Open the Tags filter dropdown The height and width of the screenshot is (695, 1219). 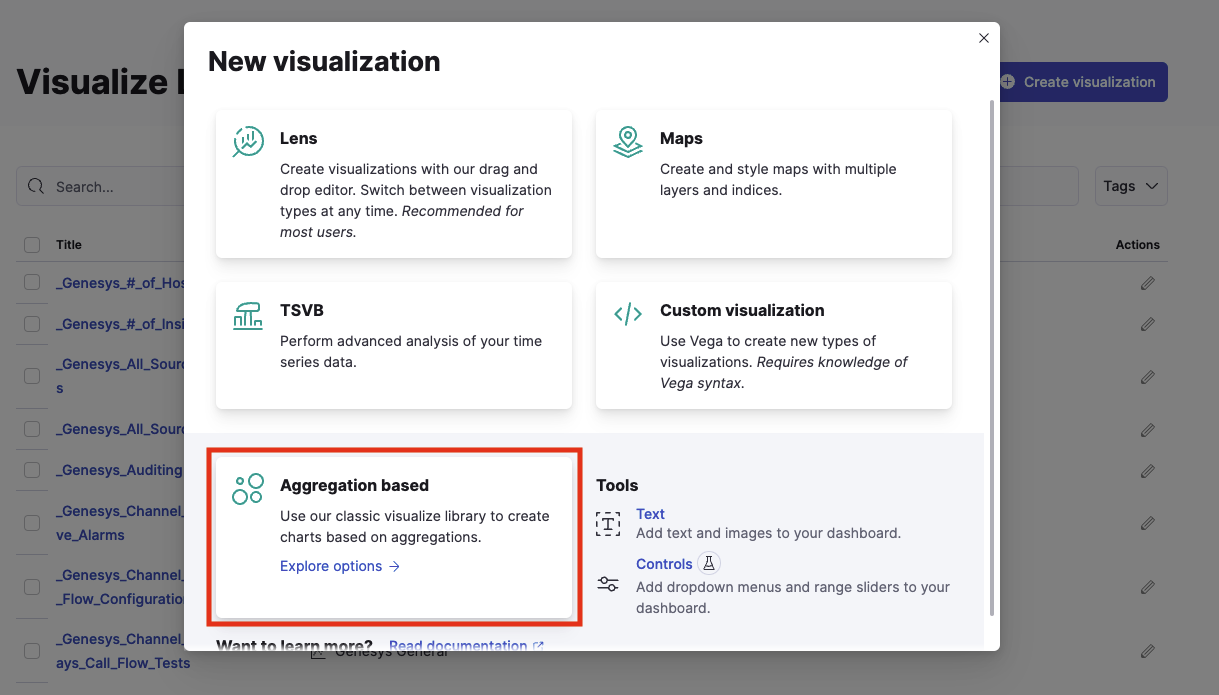coord(1131,186)
